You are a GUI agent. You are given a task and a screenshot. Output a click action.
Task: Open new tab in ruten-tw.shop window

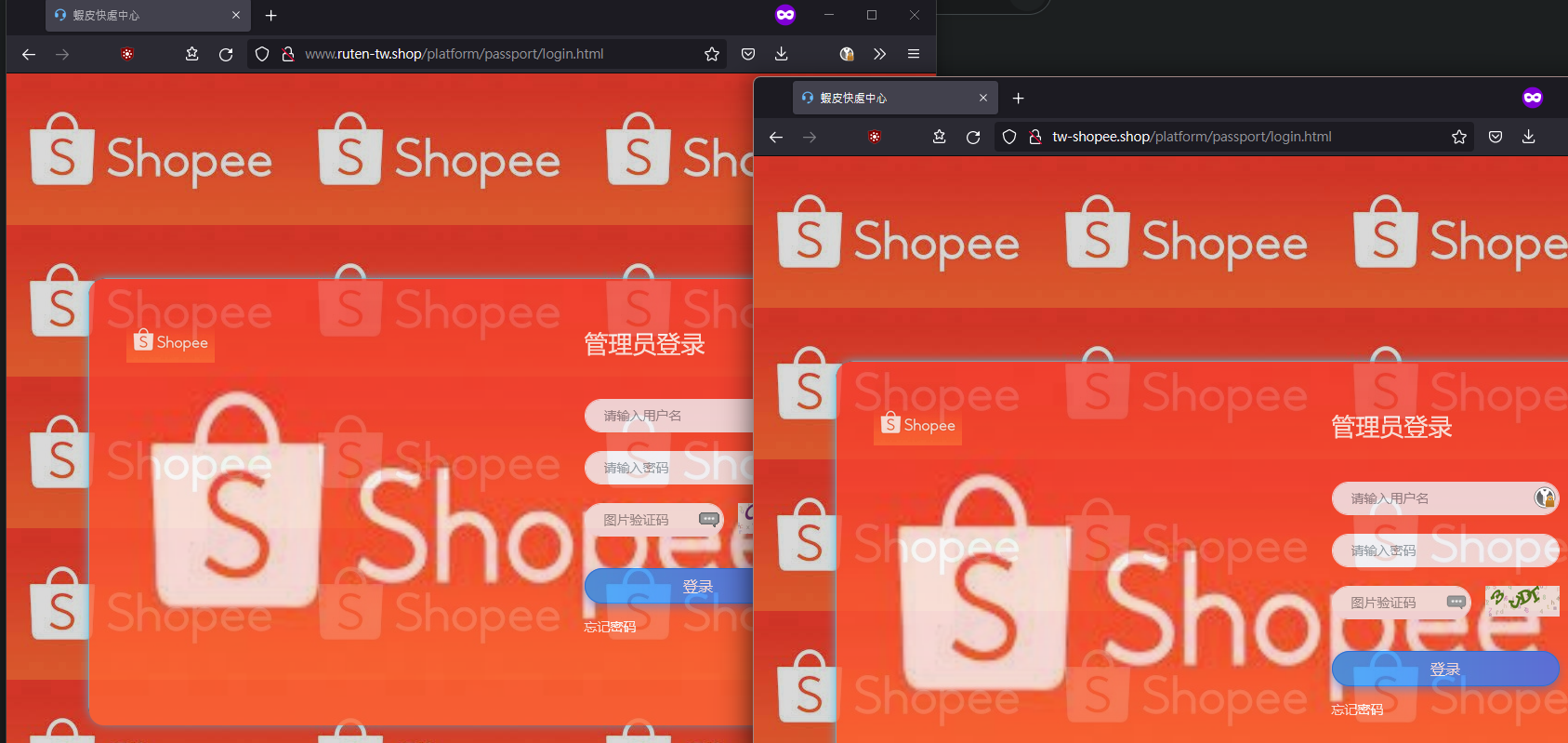point(271,15)
